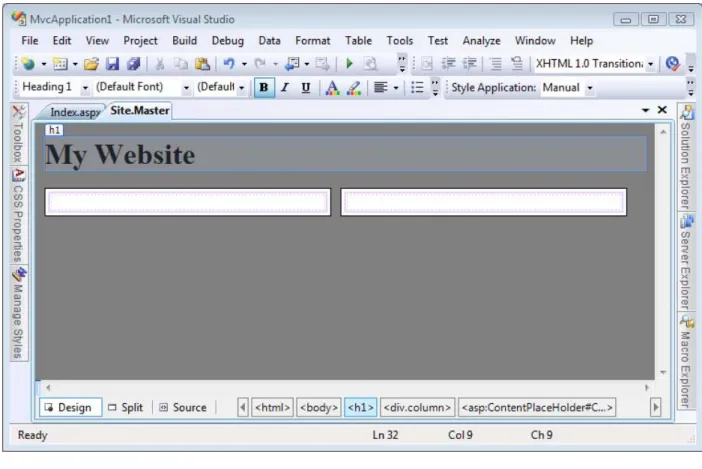Click the Redo arrow icon
This screenshot has height=469, width=702.
[260, 64]
